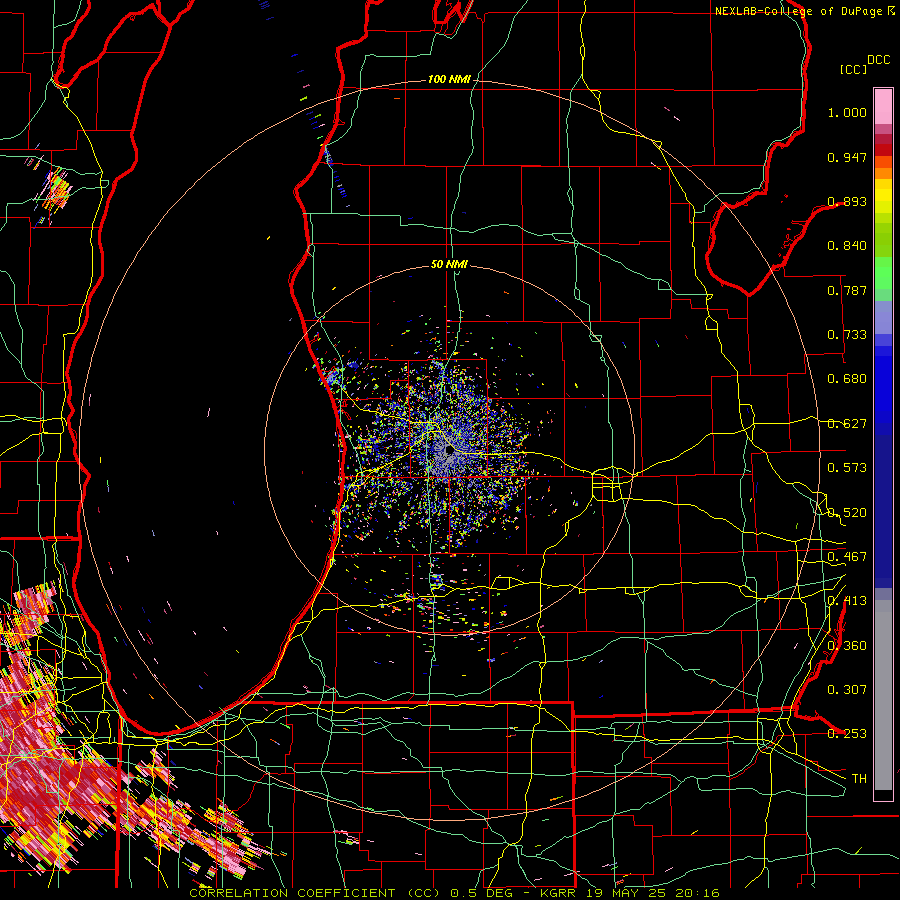Click the 100 NMI range ring label

449,79
